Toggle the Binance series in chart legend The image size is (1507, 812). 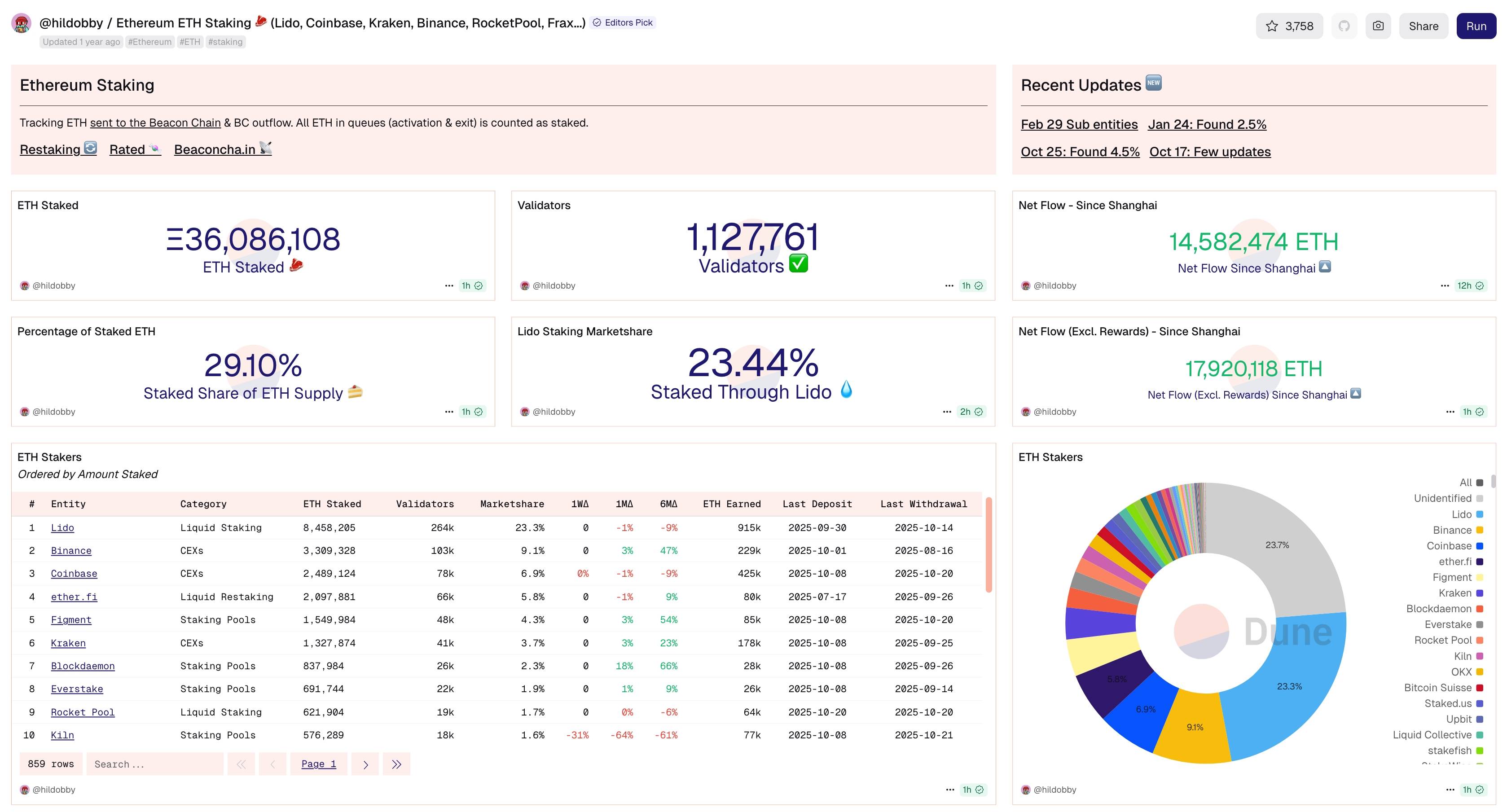click(1452, 530)
